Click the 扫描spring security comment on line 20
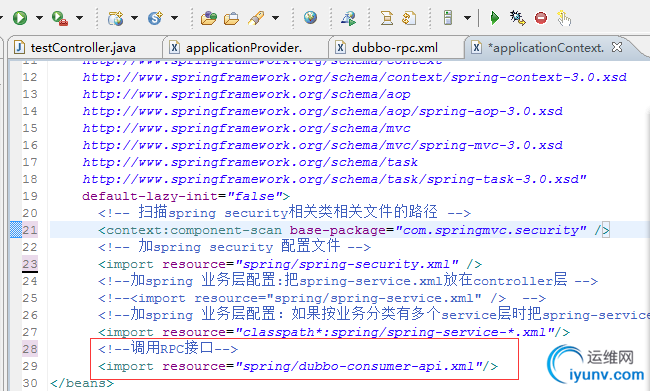This screenshot has width=650, height=391. click(284, 212)
